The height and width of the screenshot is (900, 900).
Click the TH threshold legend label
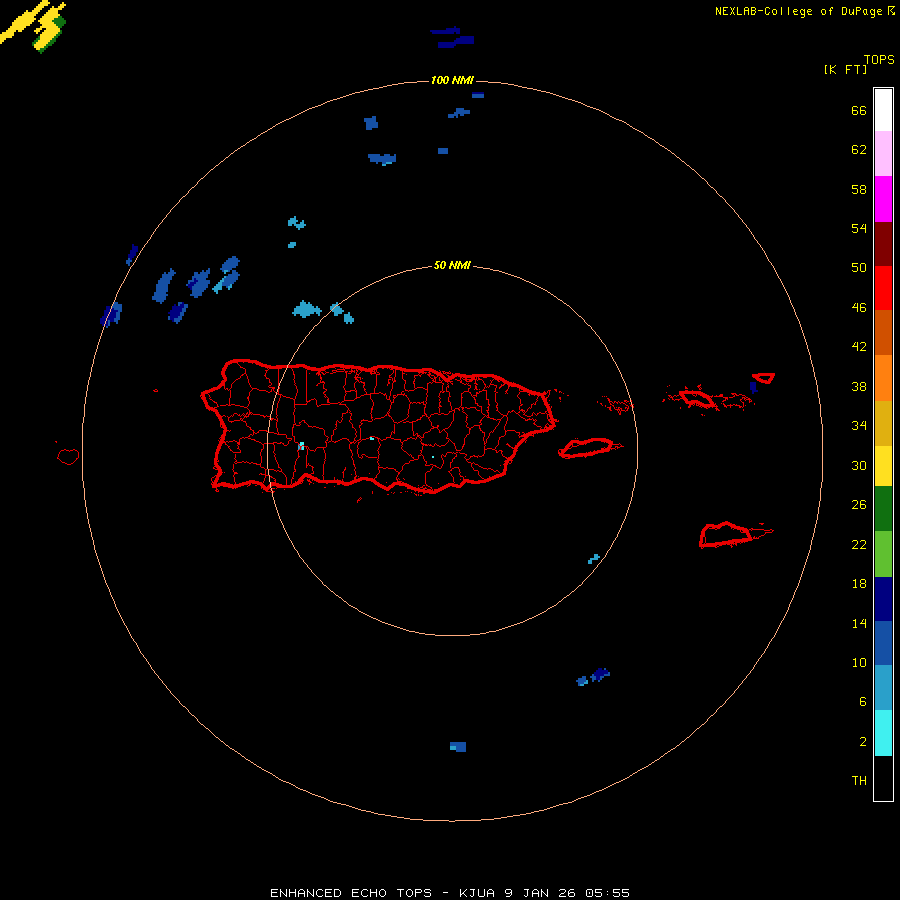point(859,781)
